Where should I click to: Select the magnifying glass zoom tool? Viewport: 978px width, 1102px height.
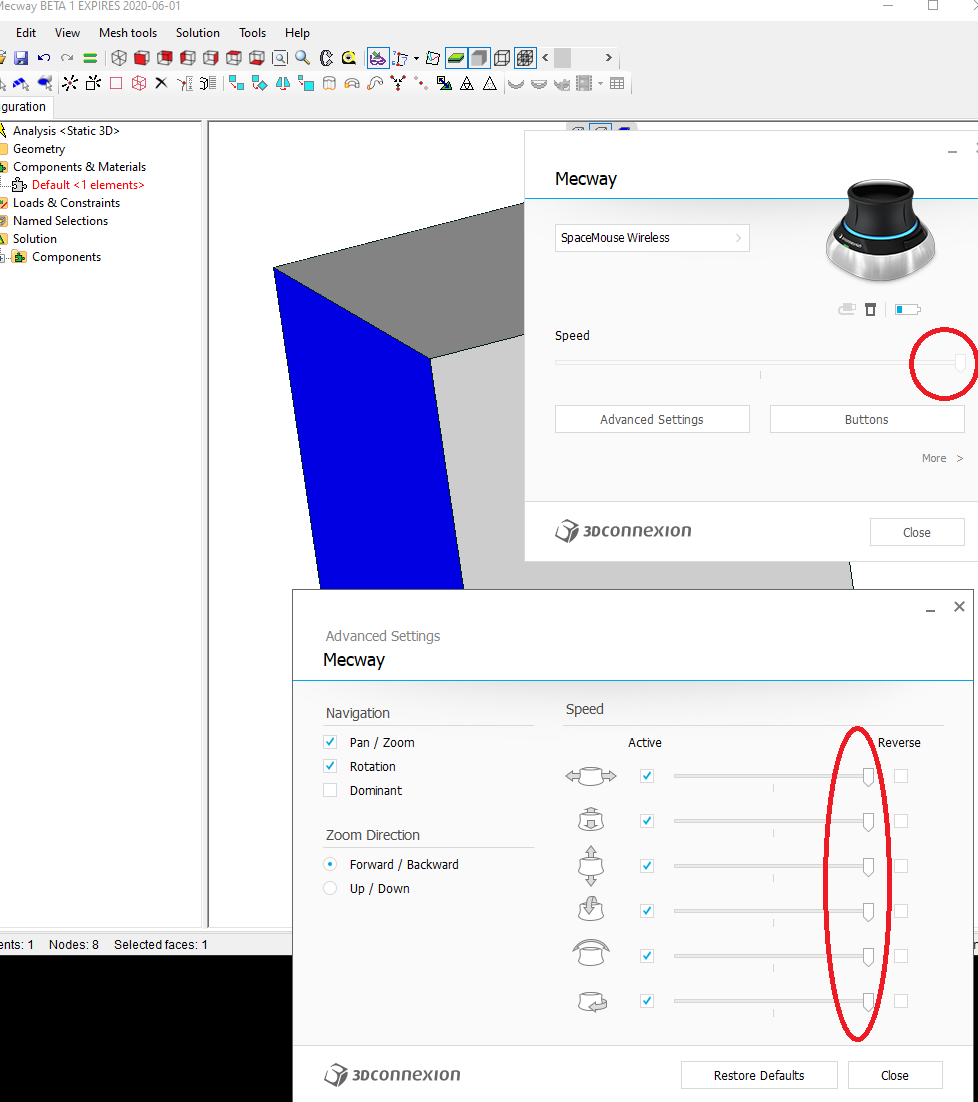pos(303,58)
